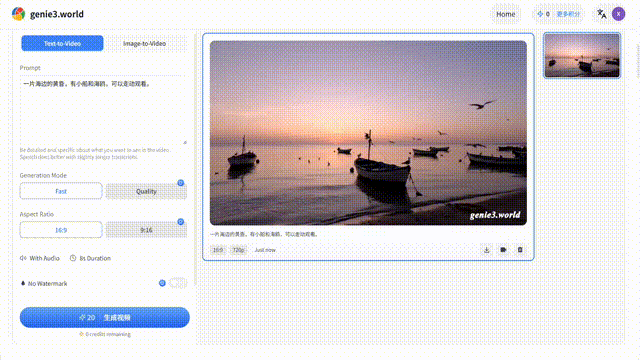640x360 pixels.
Task: Click the 16:9 tag under the video
Action: 218,250
